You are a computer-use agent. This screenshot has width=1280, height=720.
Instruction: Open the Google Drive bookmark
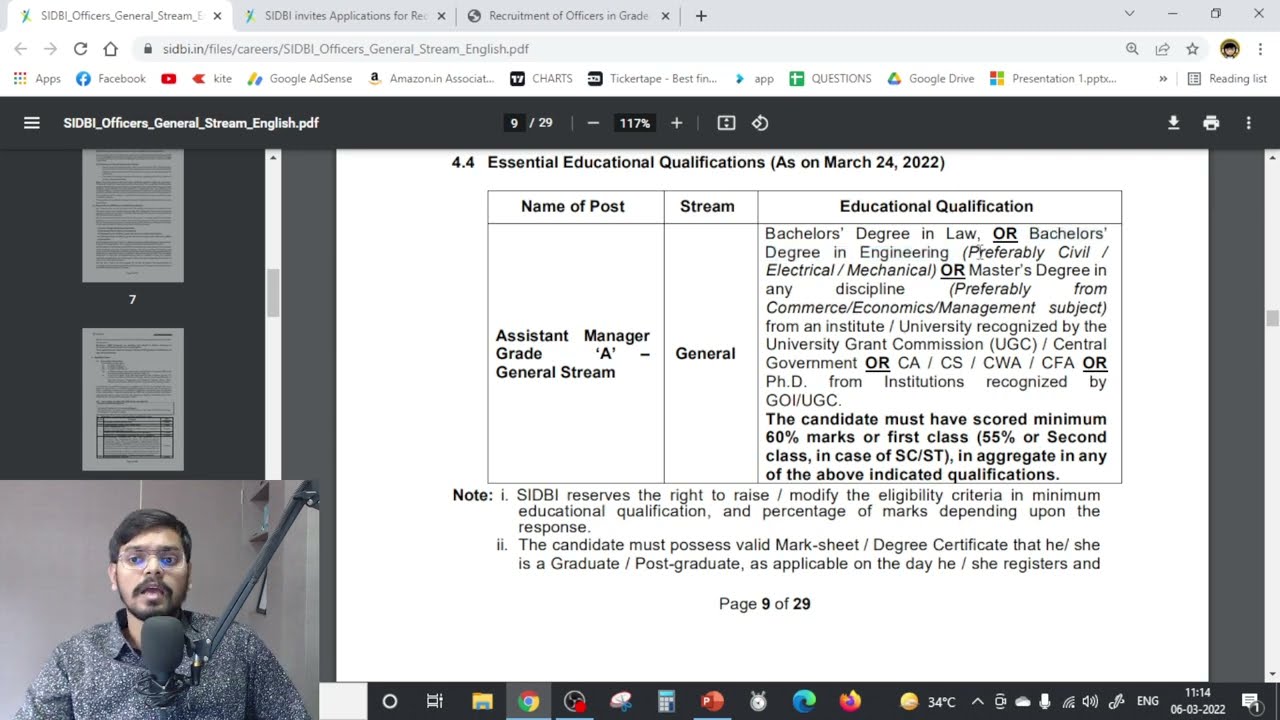(x=930, y=78)
